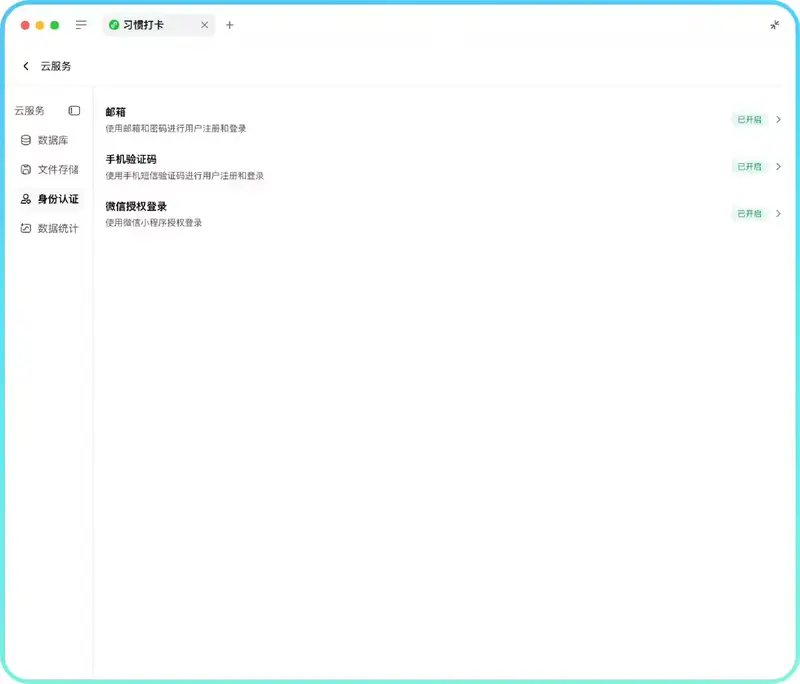This screenshot has width=800, height=684.
Task: Click description 使用手机短信验证码进行用户注册和登录
Action: coord(185,176)
